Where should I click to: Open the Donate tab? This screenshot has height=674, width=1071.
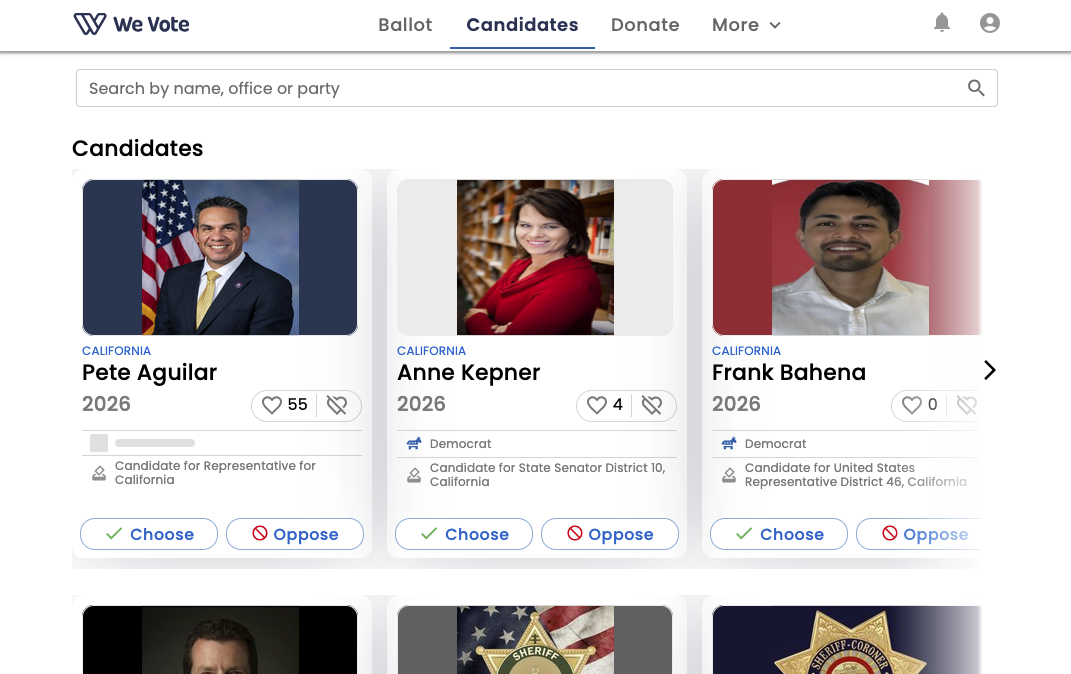(x=645, y=25)
